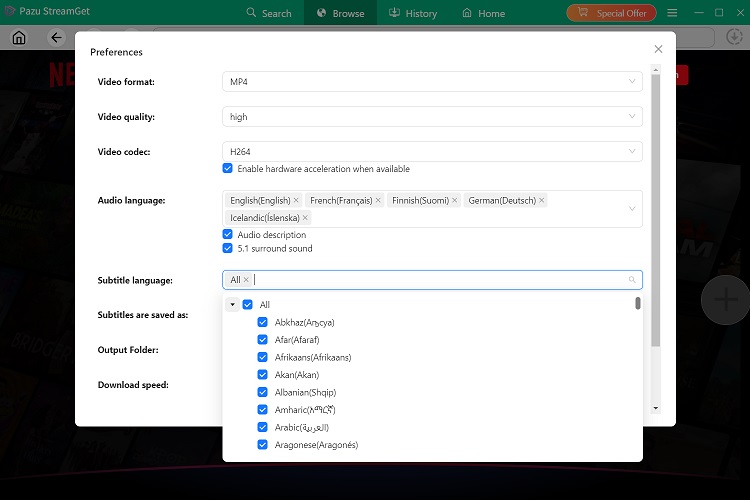The height and width of the screenshot is (500, 750).
Task: Open the downloads circle icon in the toolbar
Action: click(x=734, y=37)
